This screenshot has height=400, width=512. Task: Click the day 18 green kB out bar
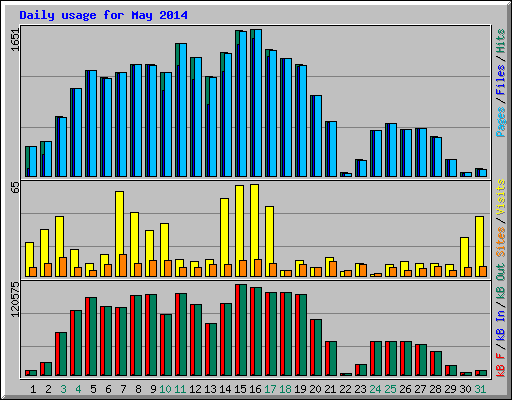288,334
